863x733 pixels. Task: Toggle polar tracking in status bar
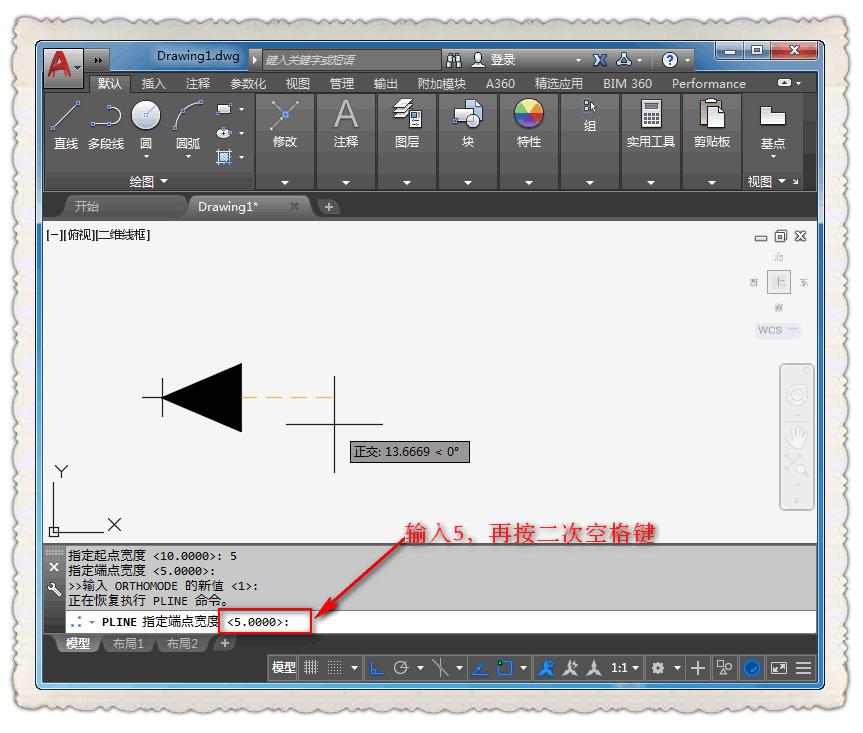tap(401, 668)
